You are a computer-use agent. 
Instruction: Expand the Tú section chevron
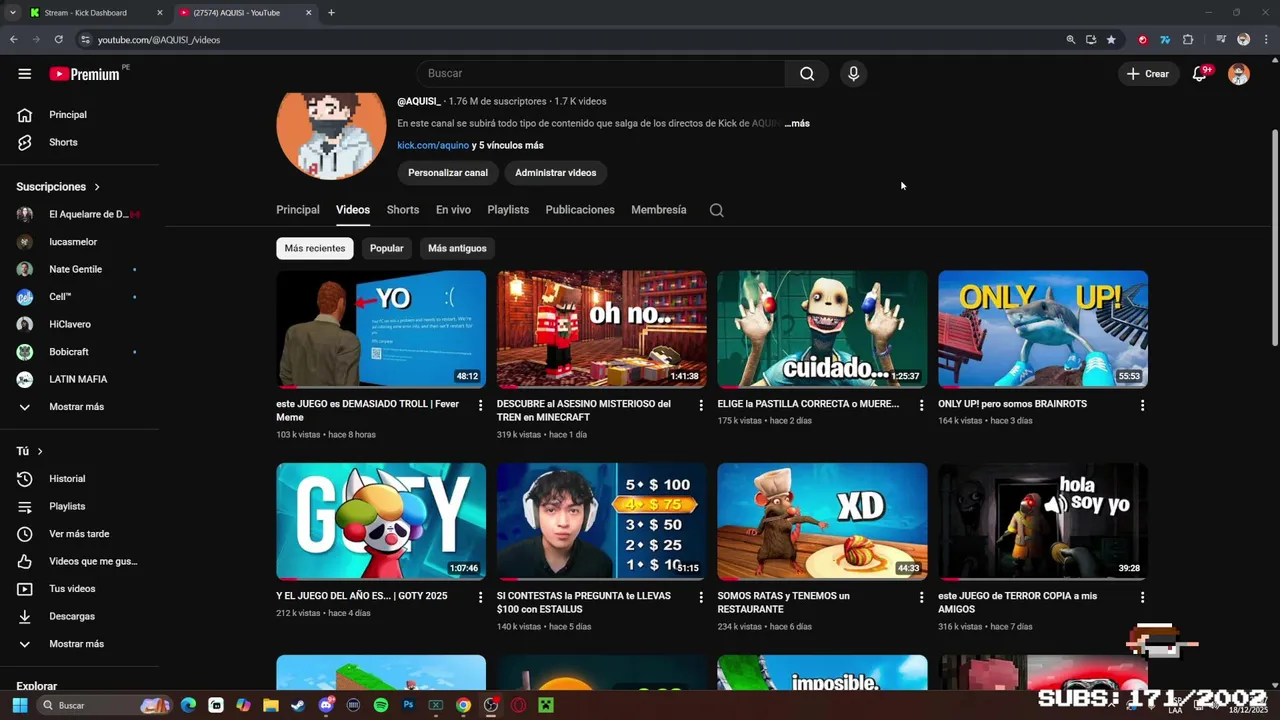pos(40,452)
